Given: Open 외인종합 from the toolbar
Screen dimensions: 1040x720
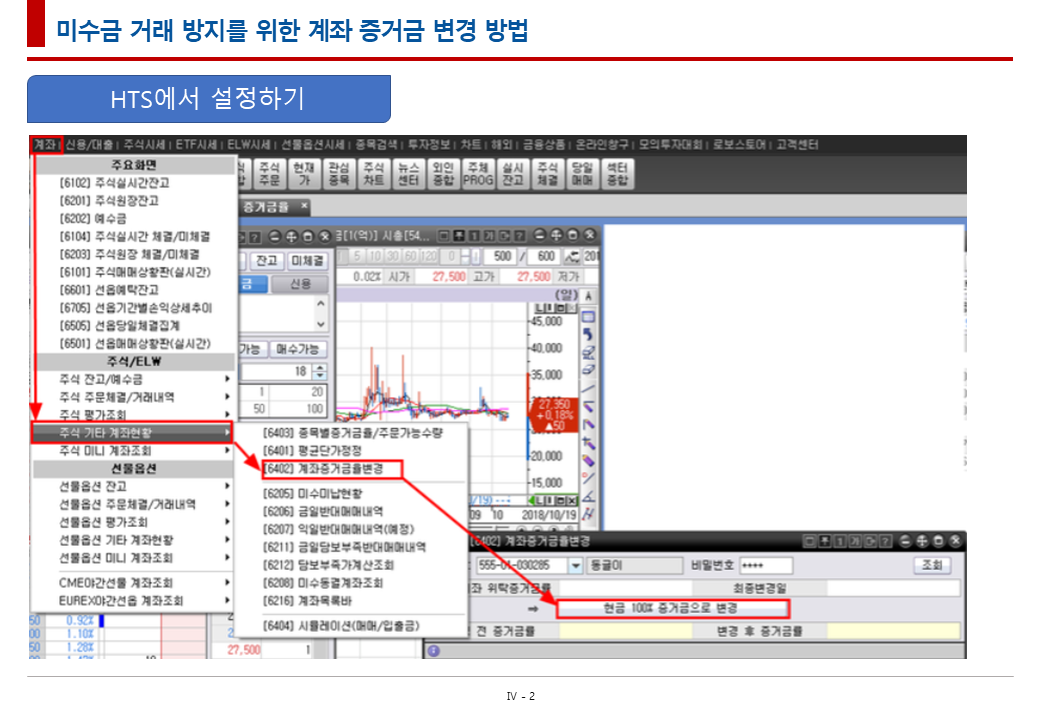Looking at the screenshot, I should [442, 174].
